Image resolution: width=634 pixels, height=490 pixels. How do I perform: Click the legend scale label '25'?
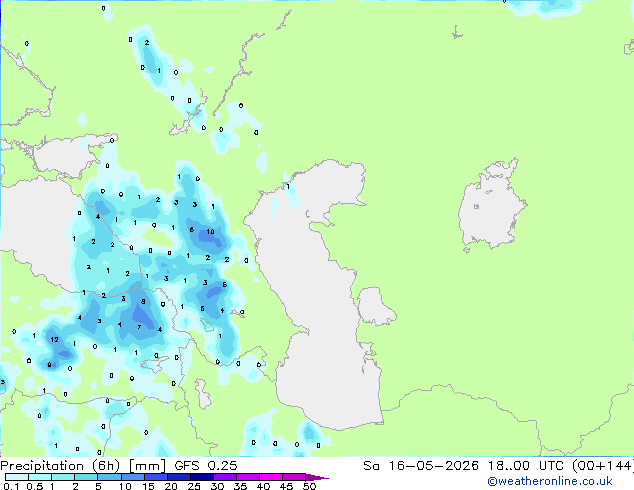(194, 486)
